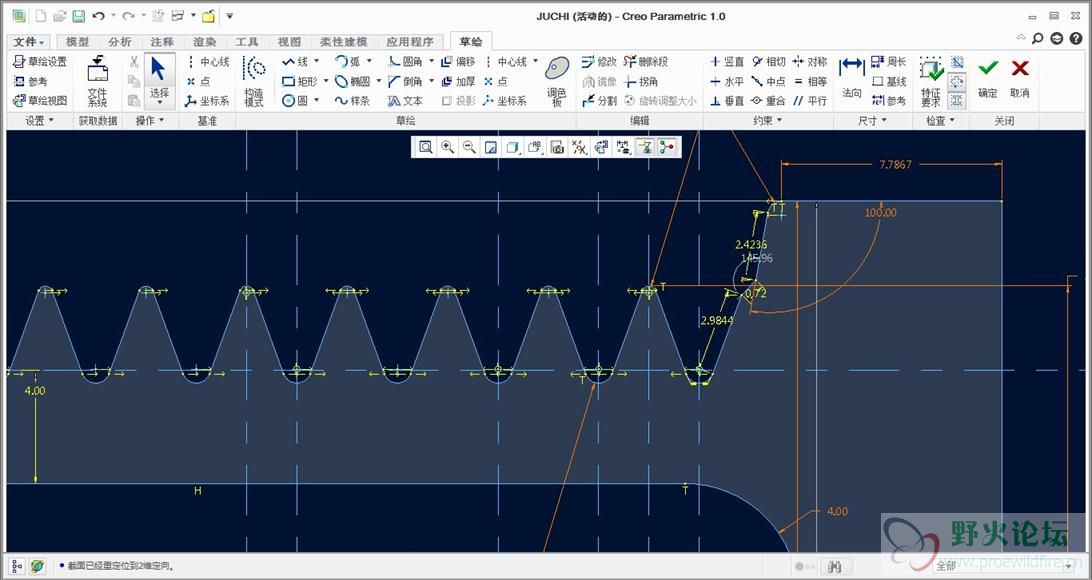This screenshot has height=580, width=1092.
Task: Open the 文件 menu
Action: click(x=29, y=42)
